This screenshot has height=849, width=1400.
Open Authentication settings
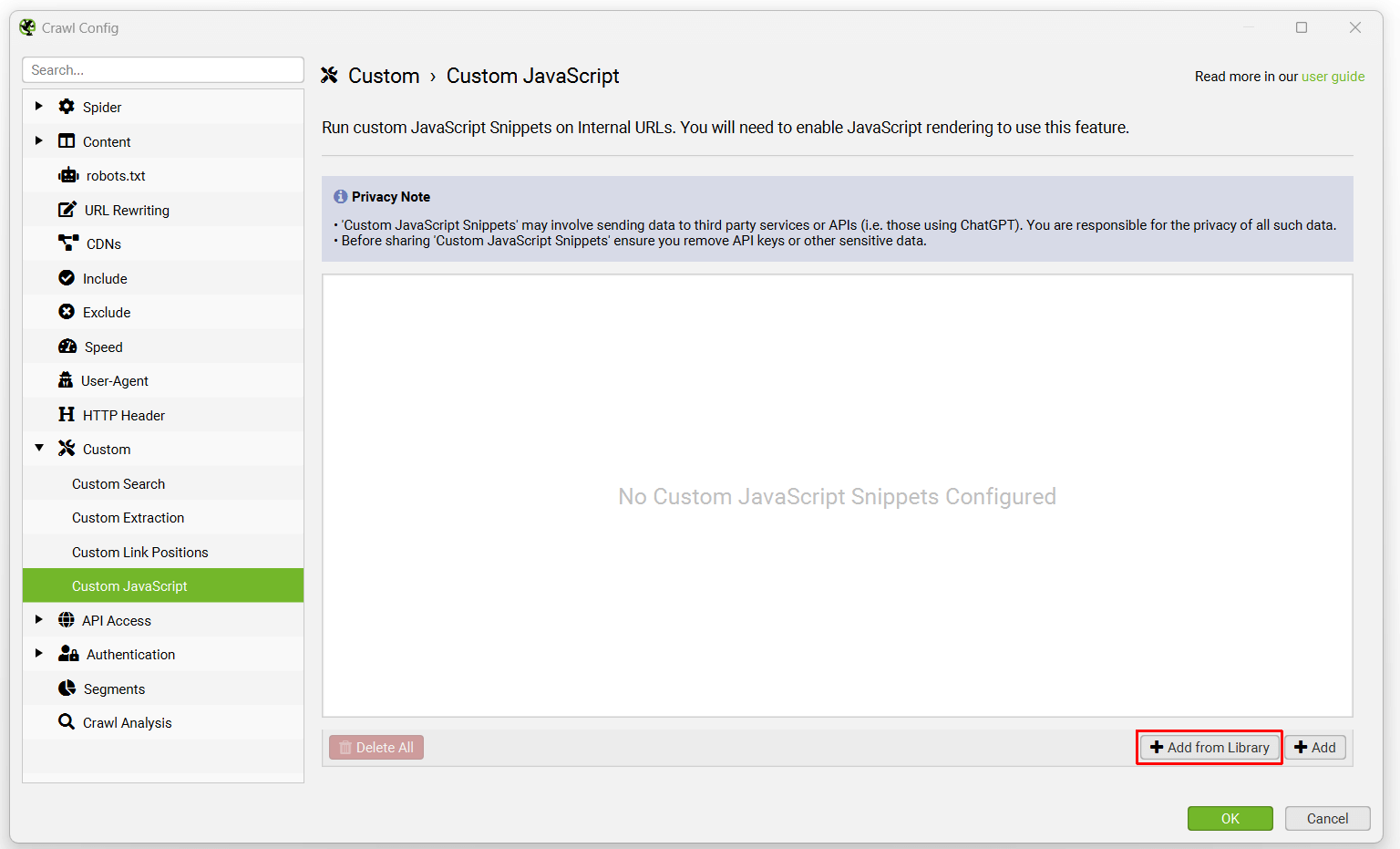[163, 654]
